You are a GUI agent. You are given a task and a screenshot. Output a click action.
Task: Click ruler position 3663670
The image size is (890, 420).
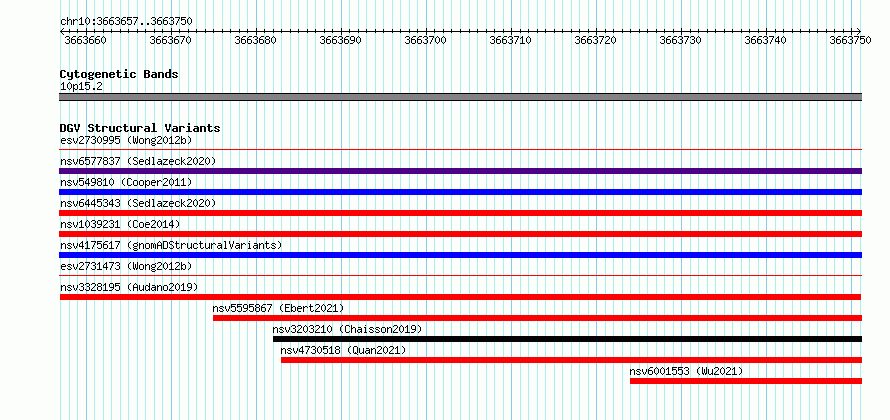pos(170,40)
